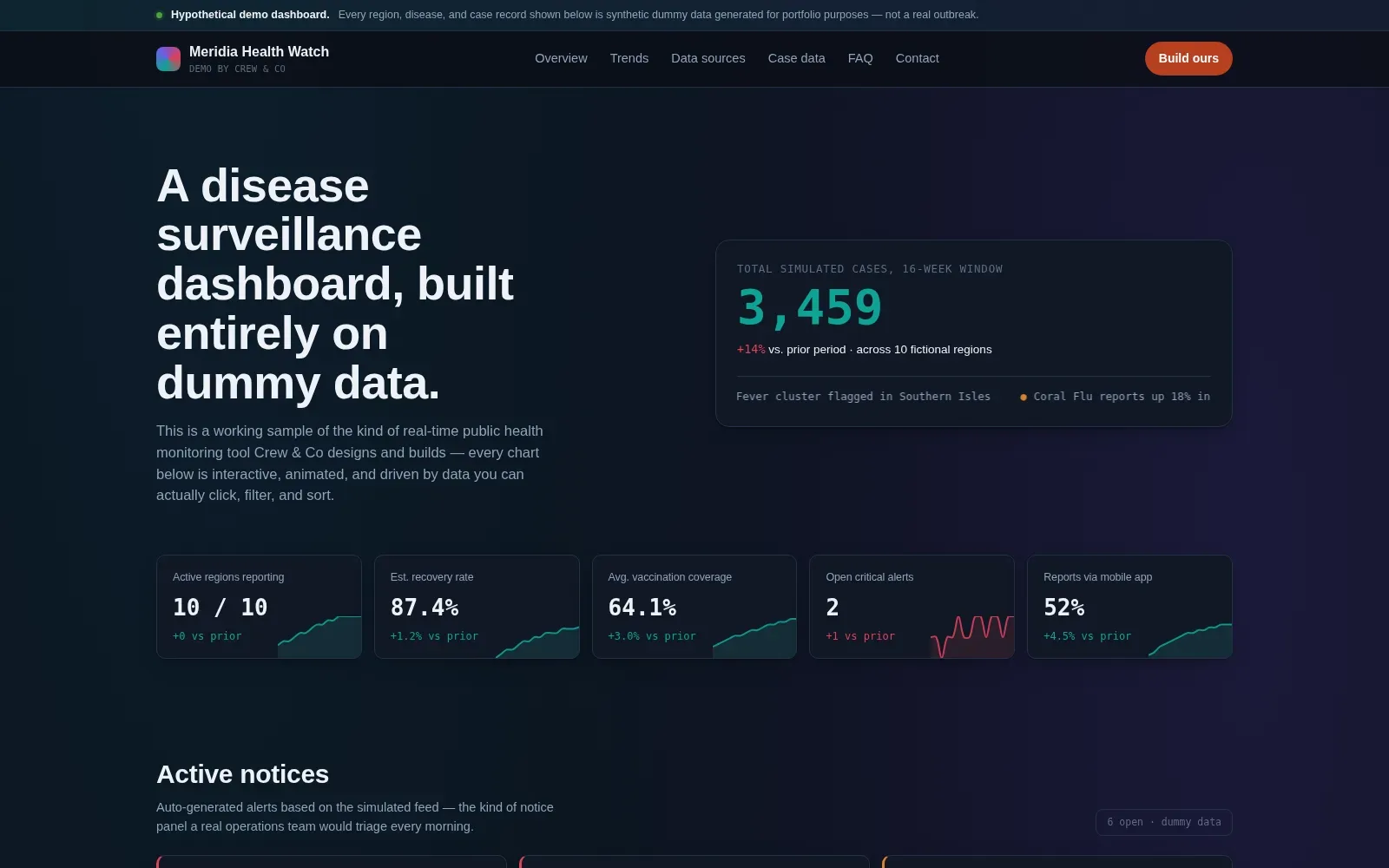Screen dimensions: 1389x868
Task: Click the 3,459 total simulated cases figure
Action: pyautogui.click(x=810, y=307)
